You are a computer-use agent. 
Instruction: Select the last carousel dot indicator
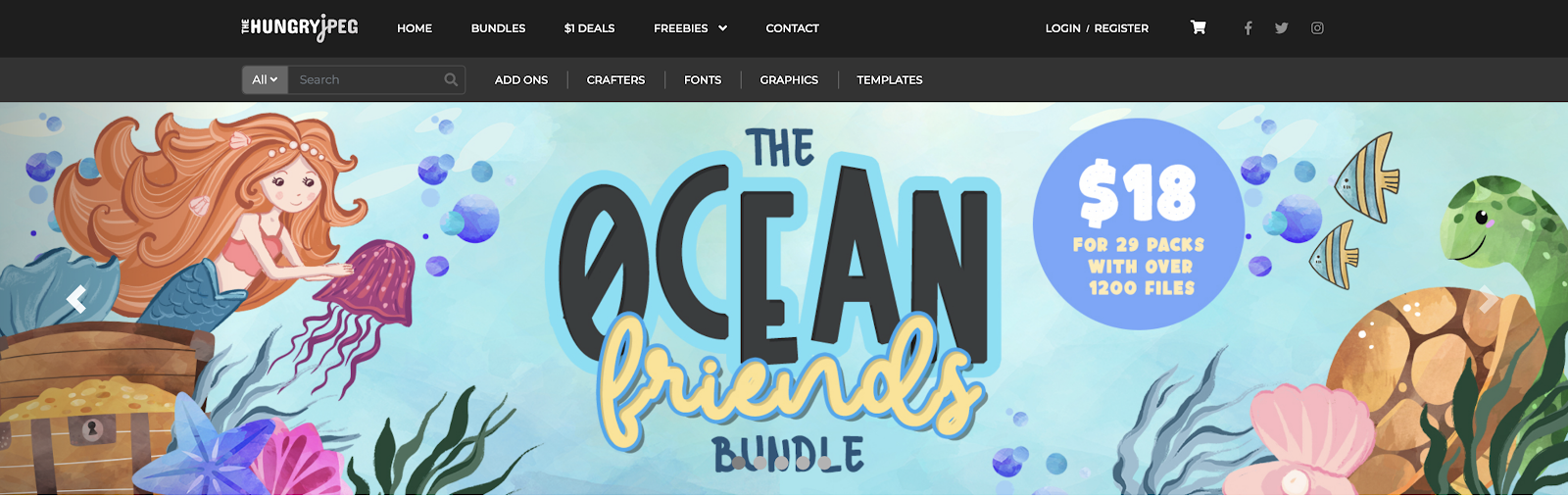(825, 463)
